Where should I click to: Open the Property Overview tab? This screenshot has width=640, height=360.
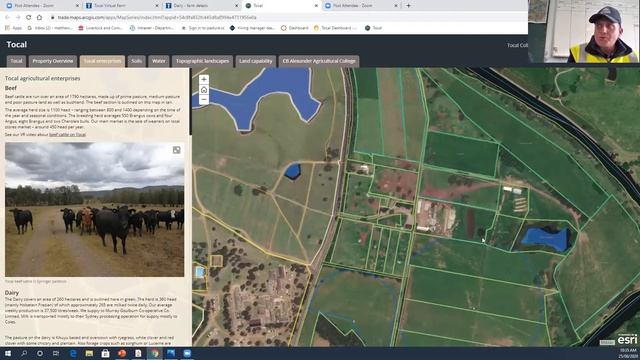[x=53, y=61]
